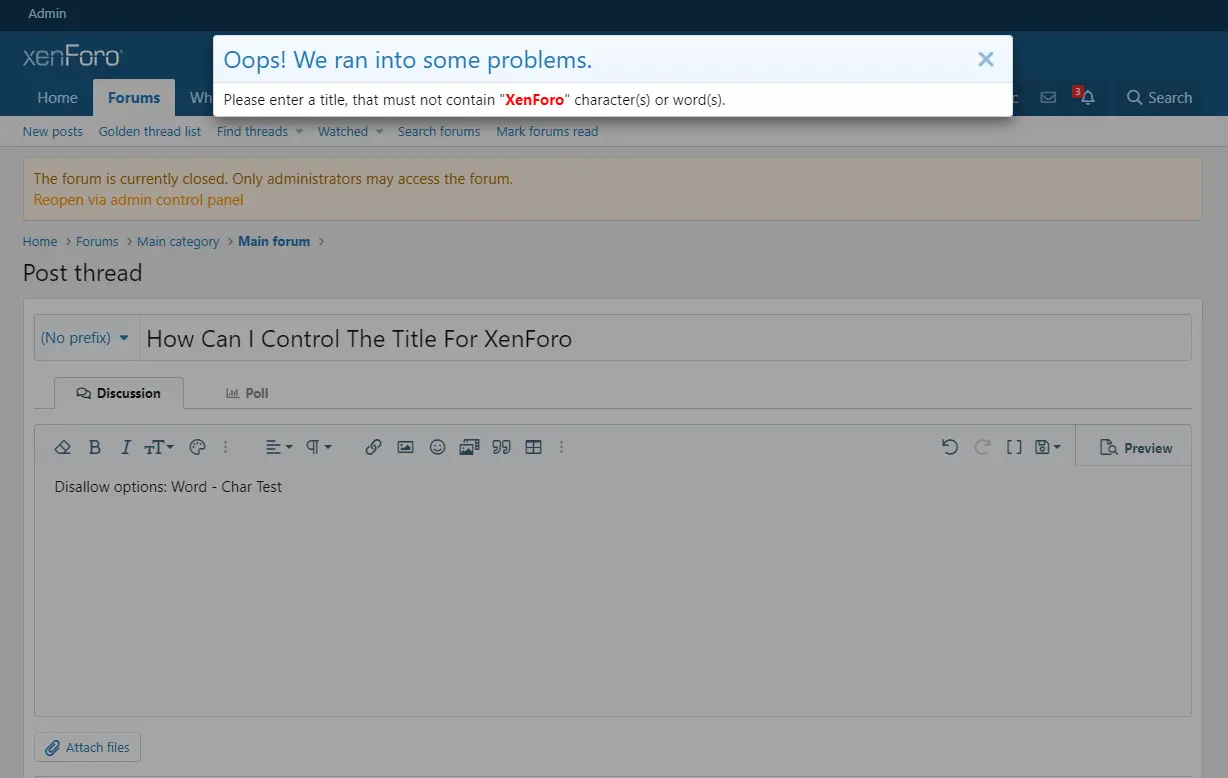Viewport: 1228px width, 778px height.
Task: Open the conversations envelope icon
Action: click(x=1048, y=97)
